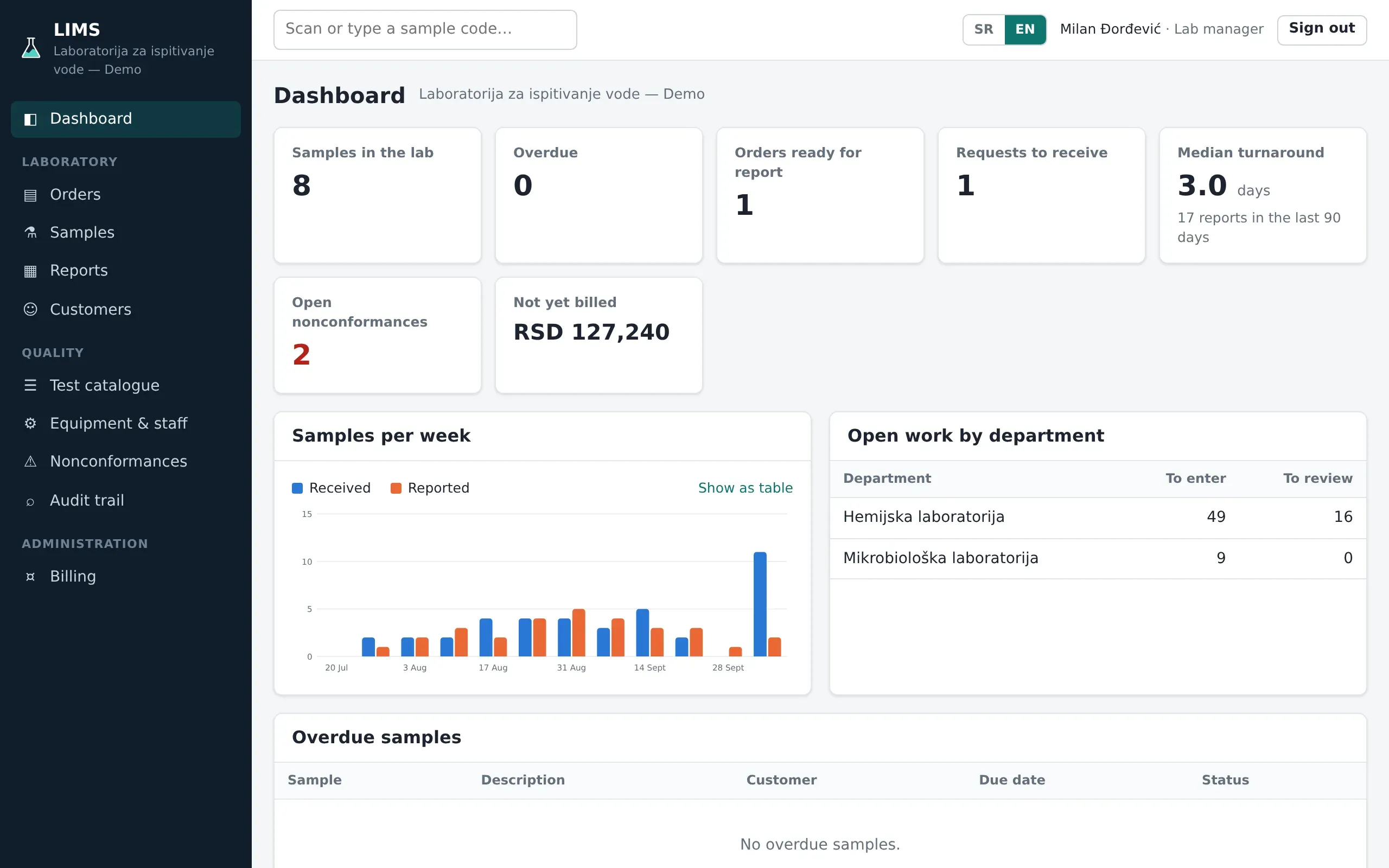Open the Orders ready for report card
The image size is (1389, 868).
click(x=820, y=195)
